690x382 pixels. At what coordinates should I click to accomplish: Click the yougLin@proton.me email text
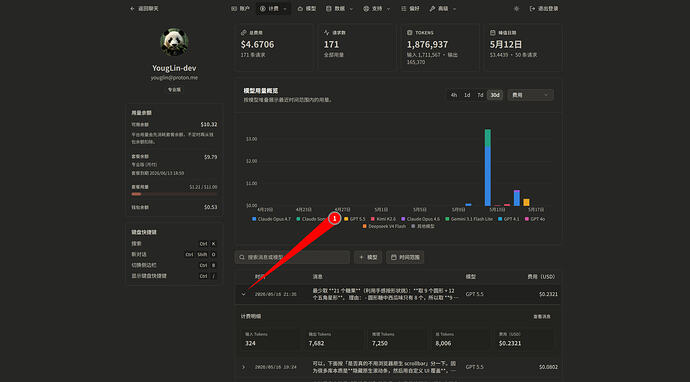pos(174,77)
